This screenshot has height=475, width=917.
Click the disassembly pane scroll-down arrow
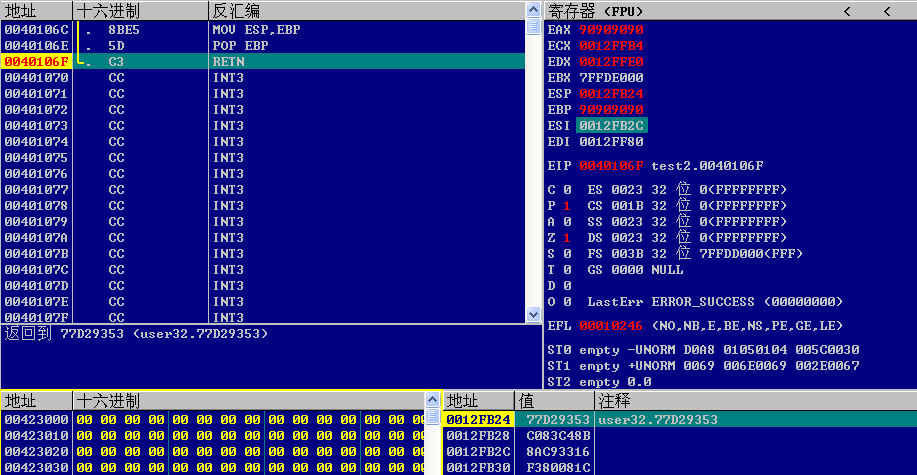533,314
